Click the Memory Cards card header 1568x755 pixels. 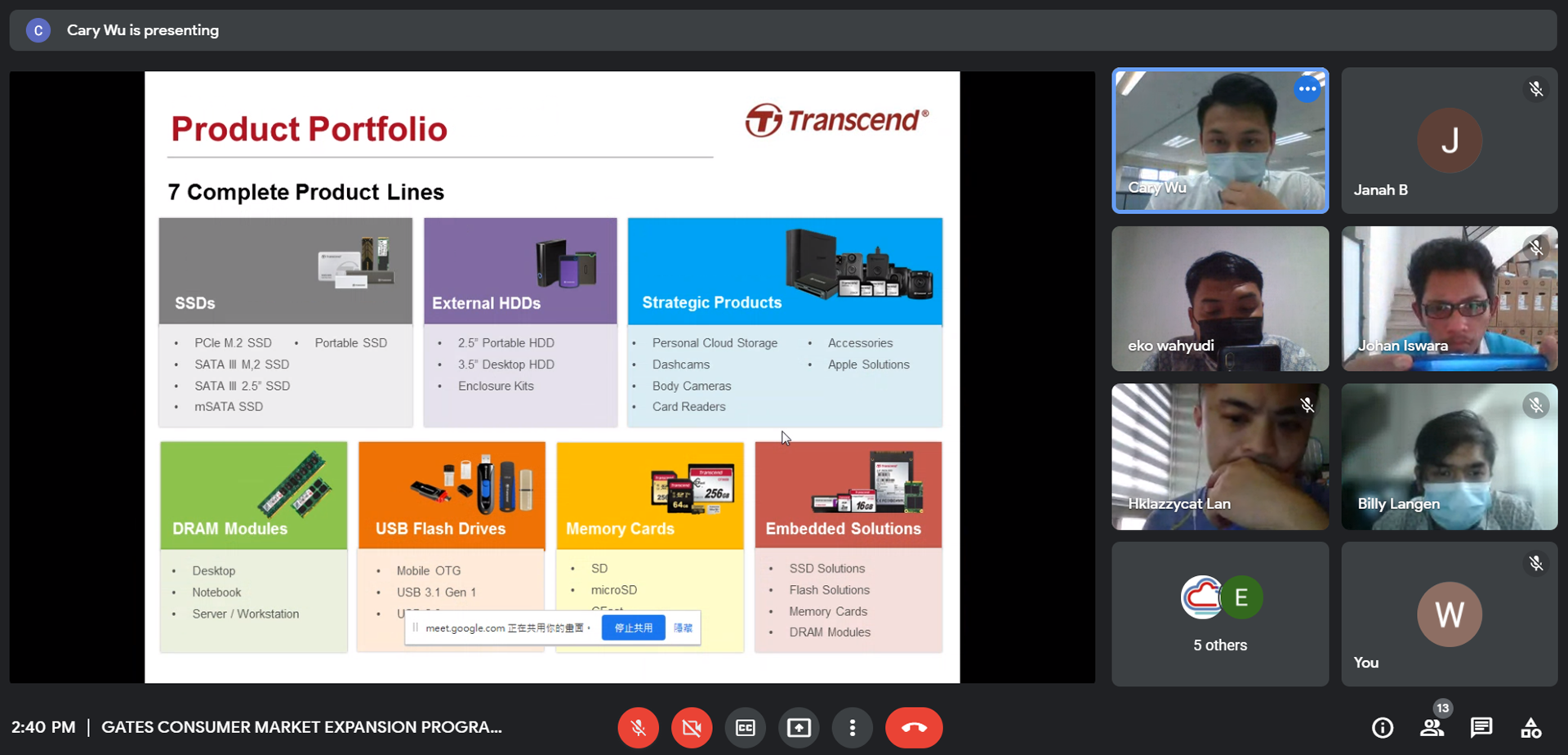pos(650,495)
